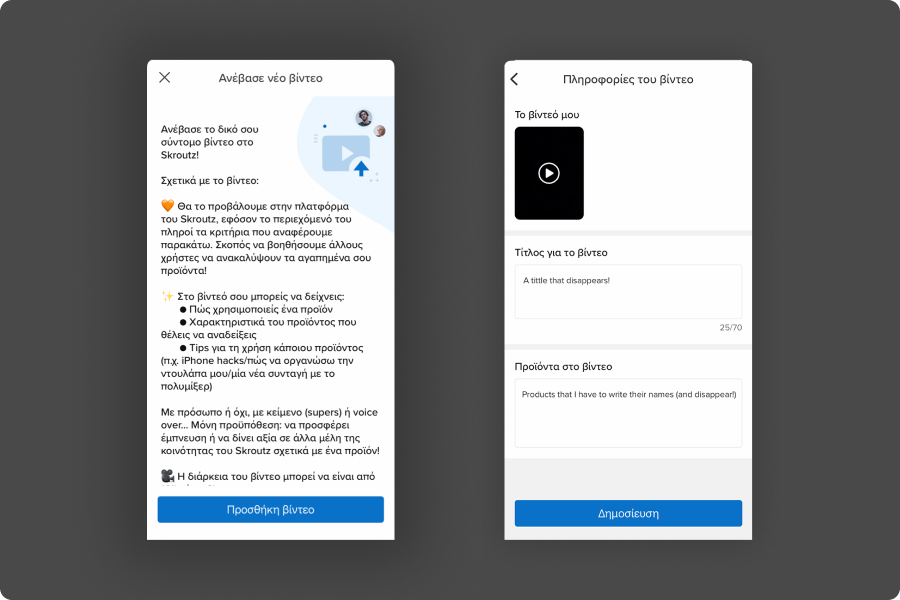Click the Πληροφορίες του βίντεο header title

coord(629,79)
